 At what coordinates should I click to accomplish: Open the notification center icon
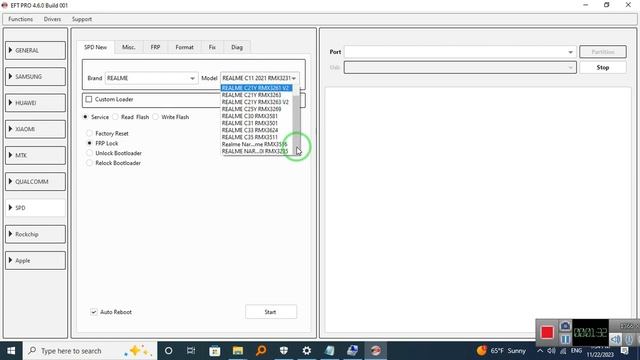624,351
